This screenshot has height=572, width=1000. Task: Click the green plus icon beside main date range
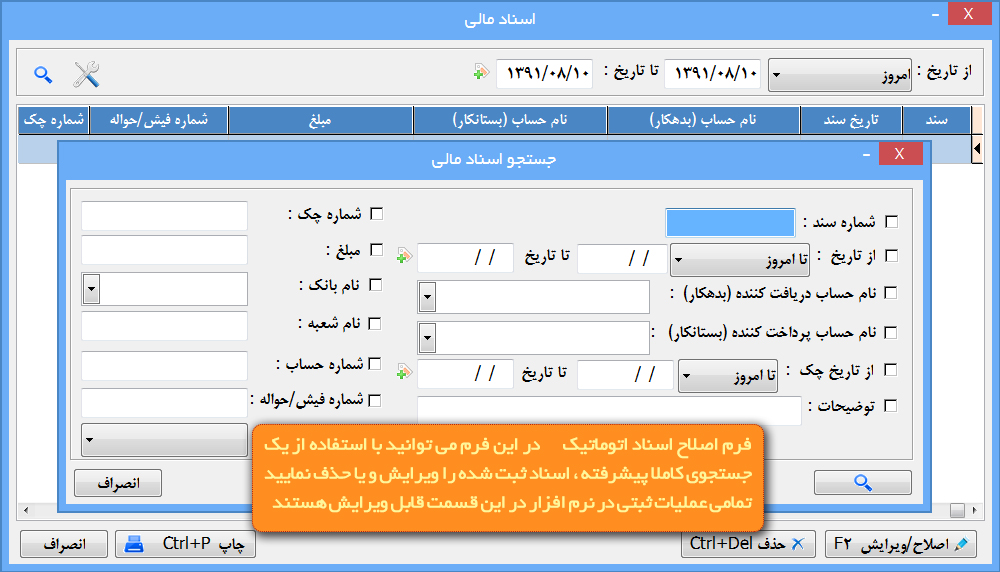click(x=481, y=72)
